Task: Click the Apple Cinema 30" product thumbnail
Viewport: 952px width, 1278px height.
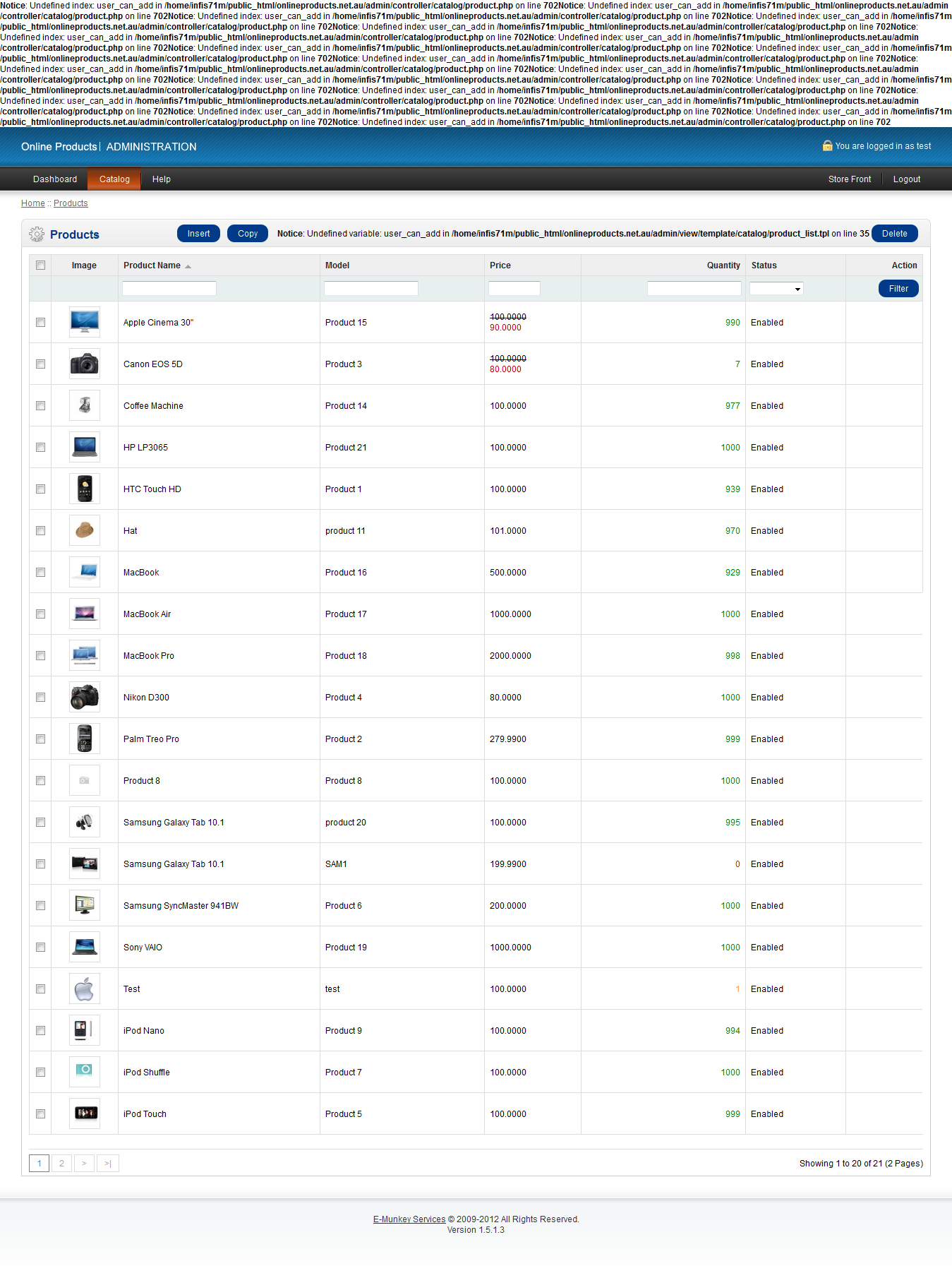Action: pyautogui.click(x=85, y=322)
